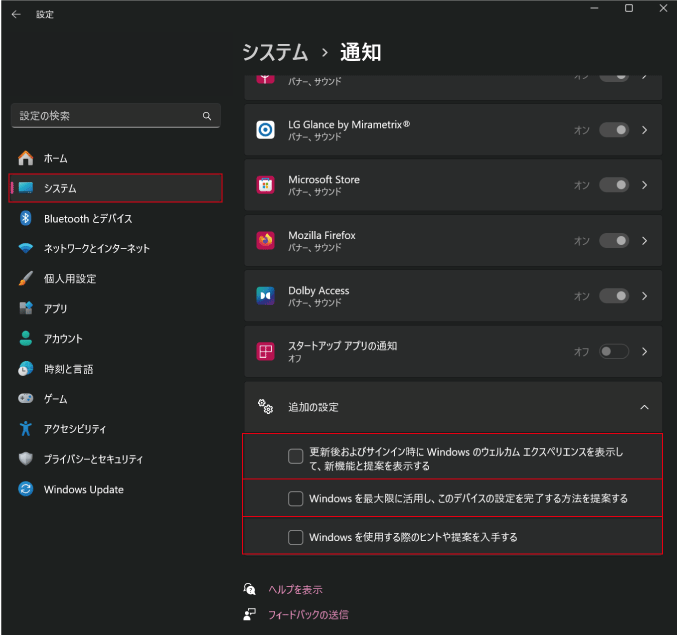Viewport: 677px width, 635px height.
Task: Click the Dolby Access app icon
Action: 265,296
